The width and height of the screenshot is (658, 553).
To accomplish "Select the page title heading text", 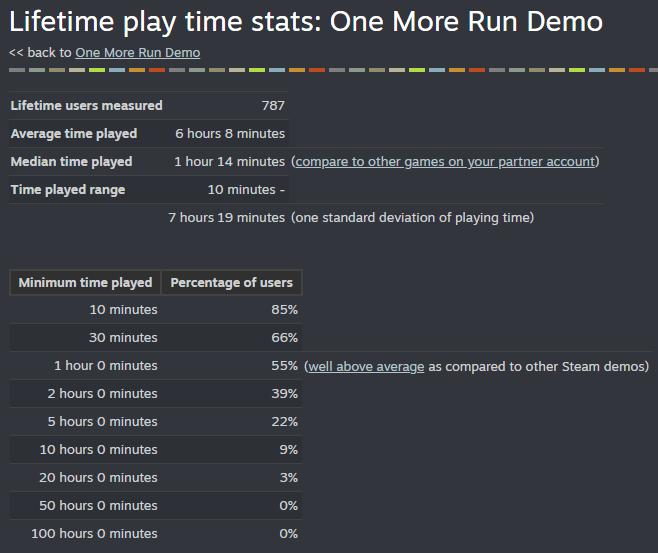I will tap(306, 22).
